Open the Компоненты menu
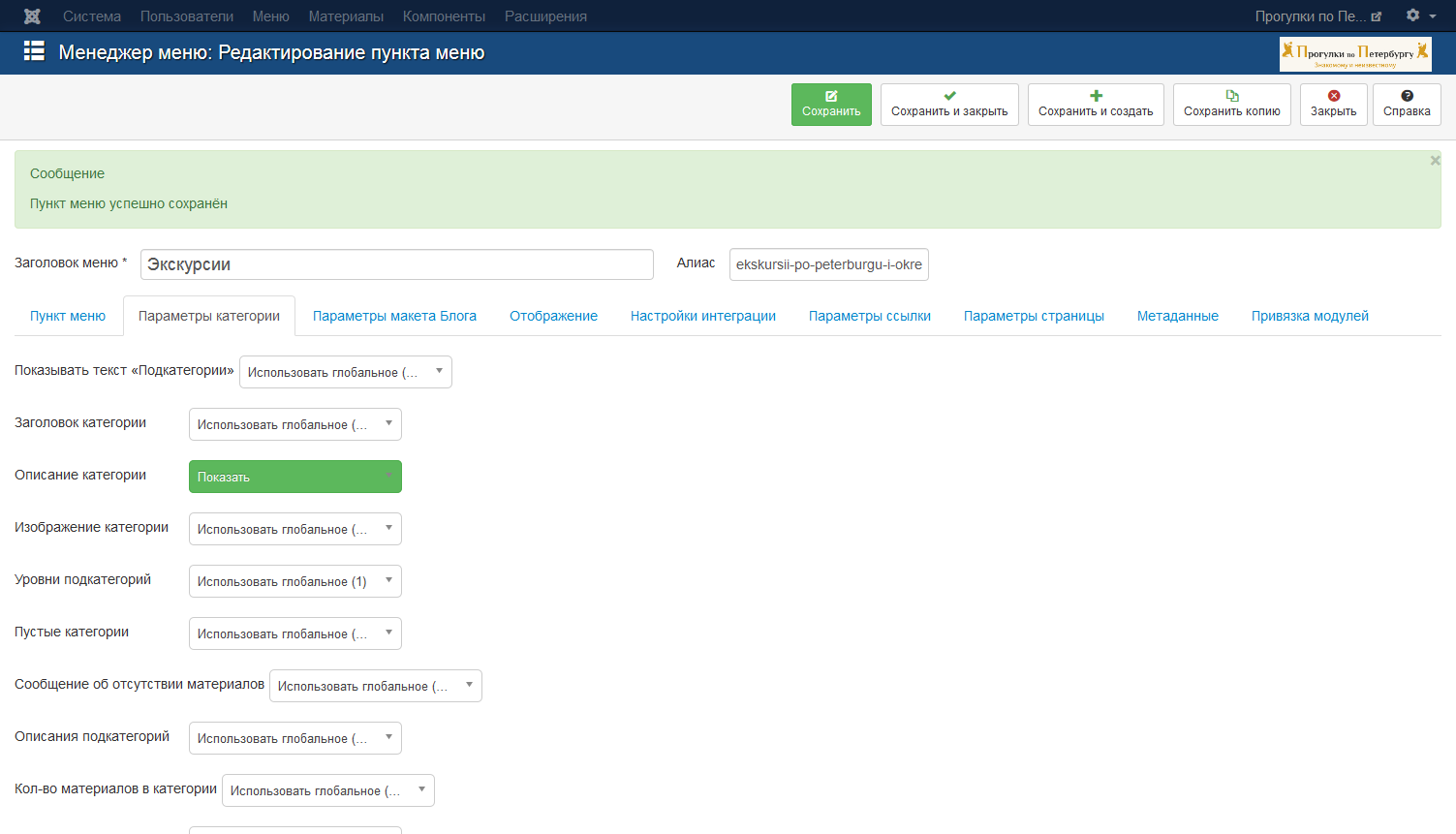This screenshot has height=834, width=1456. coord(444,16)
